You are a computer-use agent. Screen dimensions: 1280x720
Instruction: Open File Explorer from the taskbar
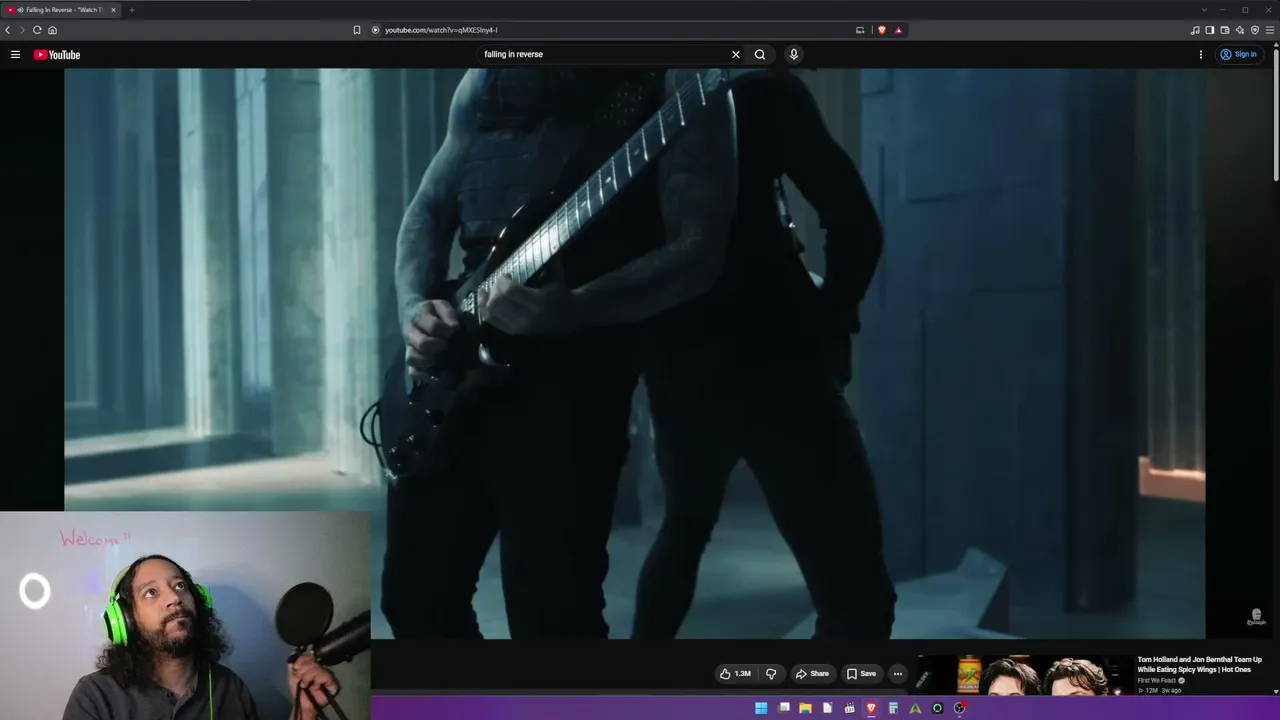805,708
